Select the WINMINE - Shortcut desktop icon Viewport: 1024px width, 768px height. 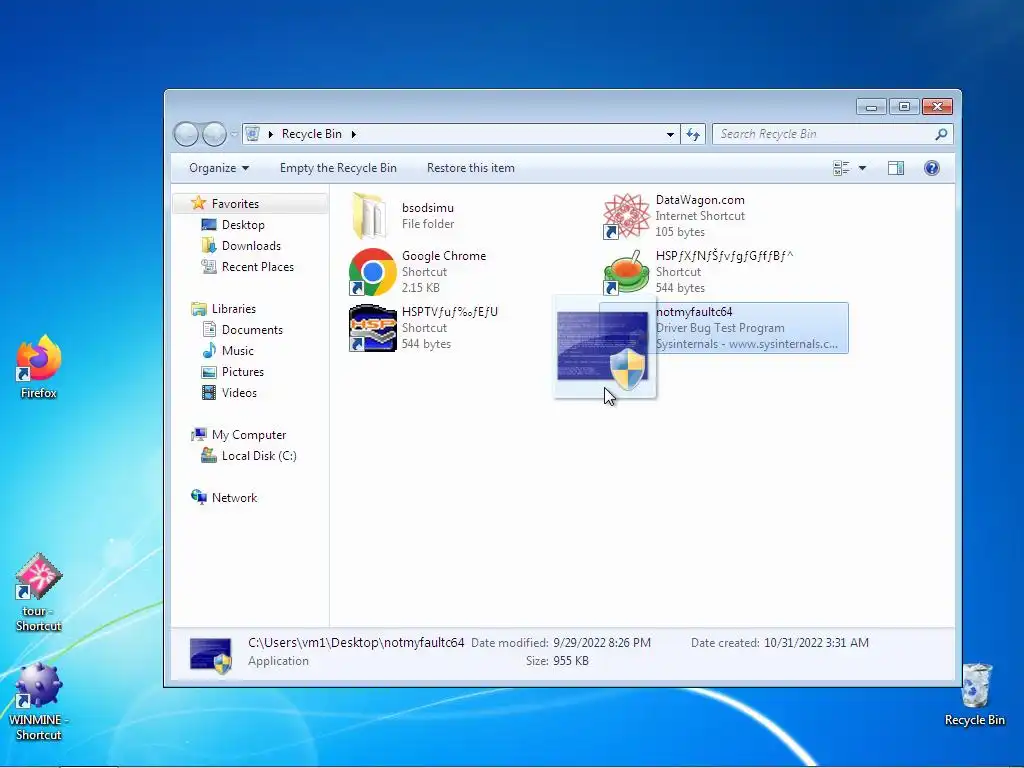[x=39, y=686]
